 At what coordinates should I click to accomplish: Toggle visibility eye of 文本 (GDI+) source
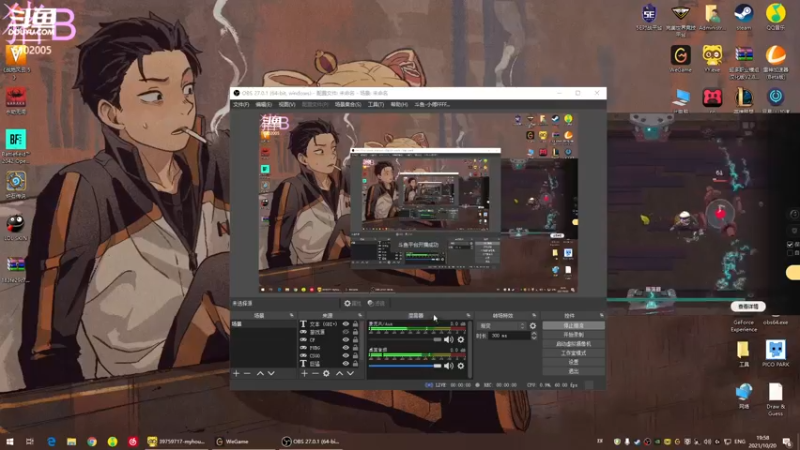click(x=346, y=324)
